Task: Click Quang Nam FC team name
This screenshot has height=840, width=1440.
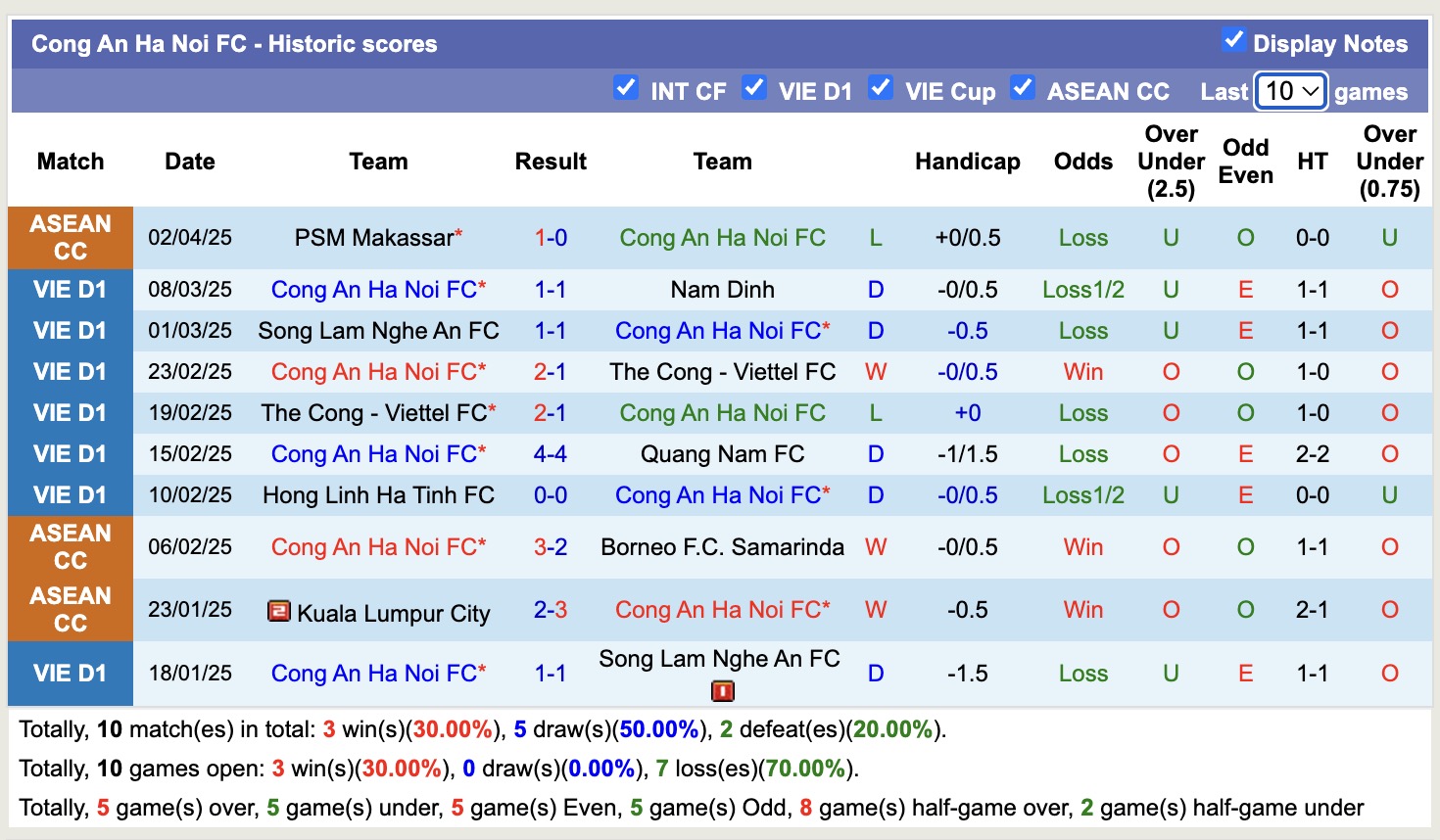Action: [722, 454]
